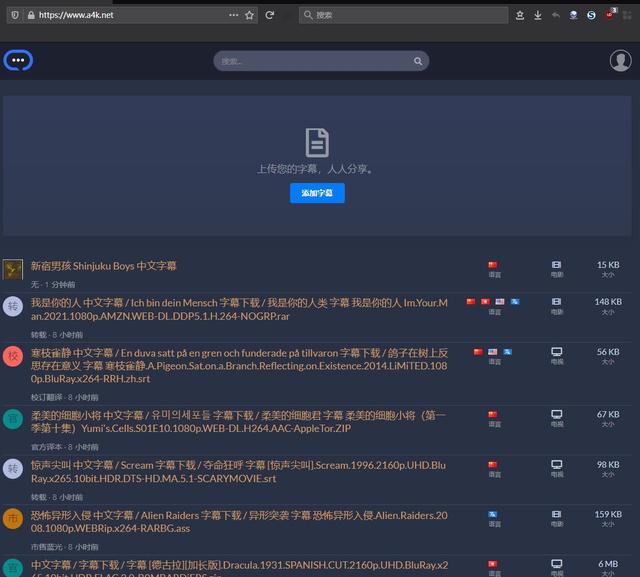Click the document upload icon
Image resolution: width=640 pixels, height=577 pixels.
[317, 142]
